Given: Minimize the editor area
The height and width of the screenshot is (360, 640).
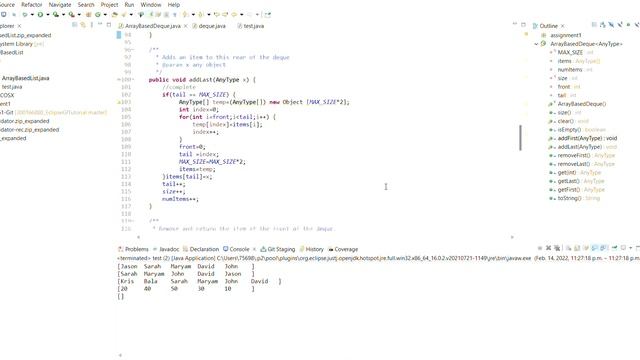Looking at the screenshot, I should tap(515, 24).
